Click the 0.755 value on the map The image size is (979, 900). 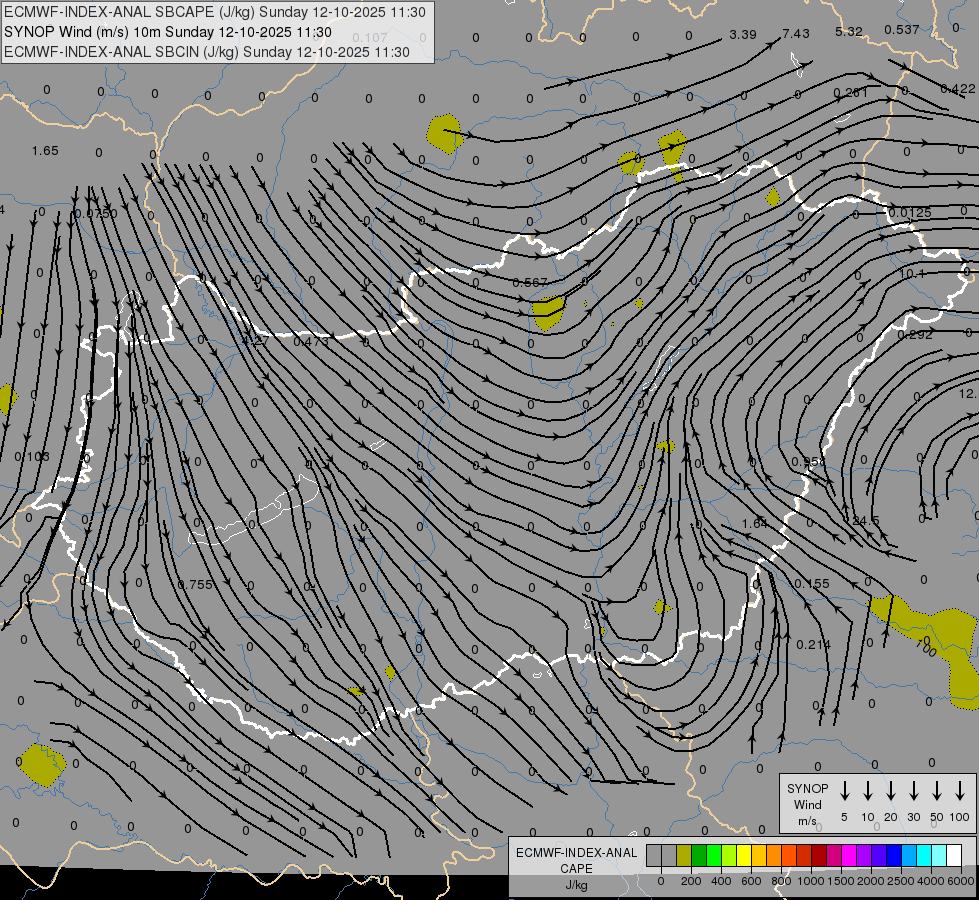click(x=195, y=585)
